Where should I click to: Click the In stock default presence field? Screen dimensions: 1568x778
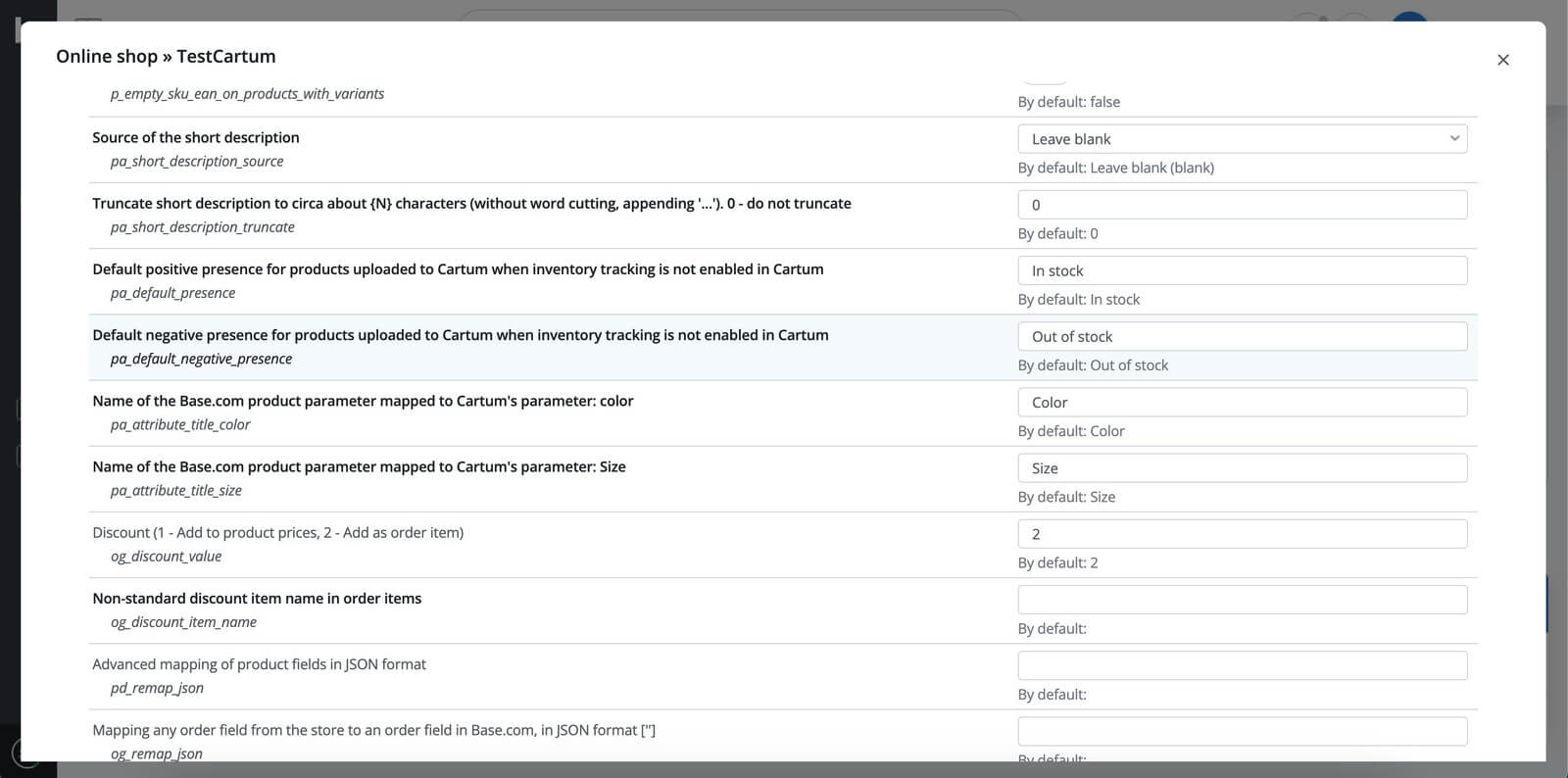coord(1242,270)
